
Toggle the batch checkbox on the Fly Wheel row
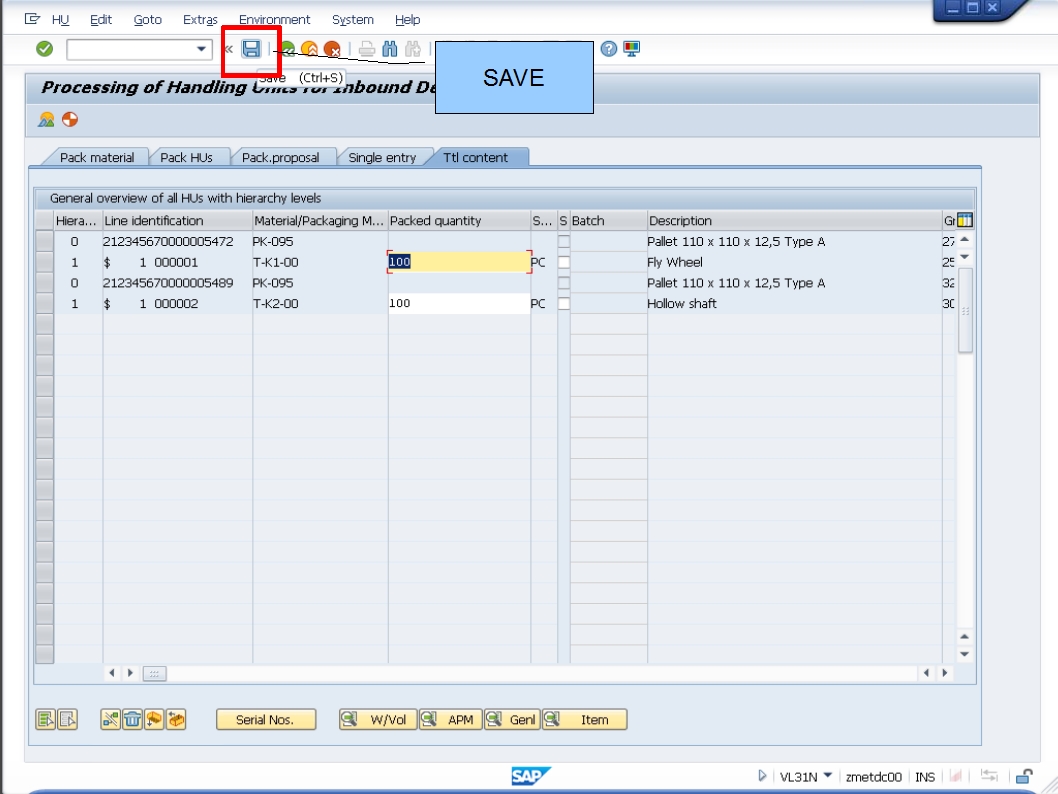pyautogui.click(x=563, y=262)
